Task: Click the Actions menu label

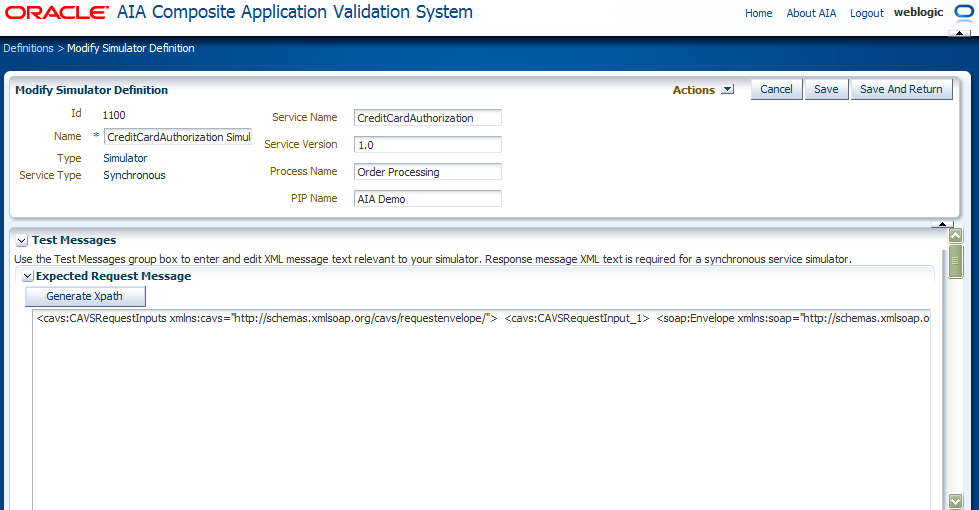Action: tap(693, 90)
